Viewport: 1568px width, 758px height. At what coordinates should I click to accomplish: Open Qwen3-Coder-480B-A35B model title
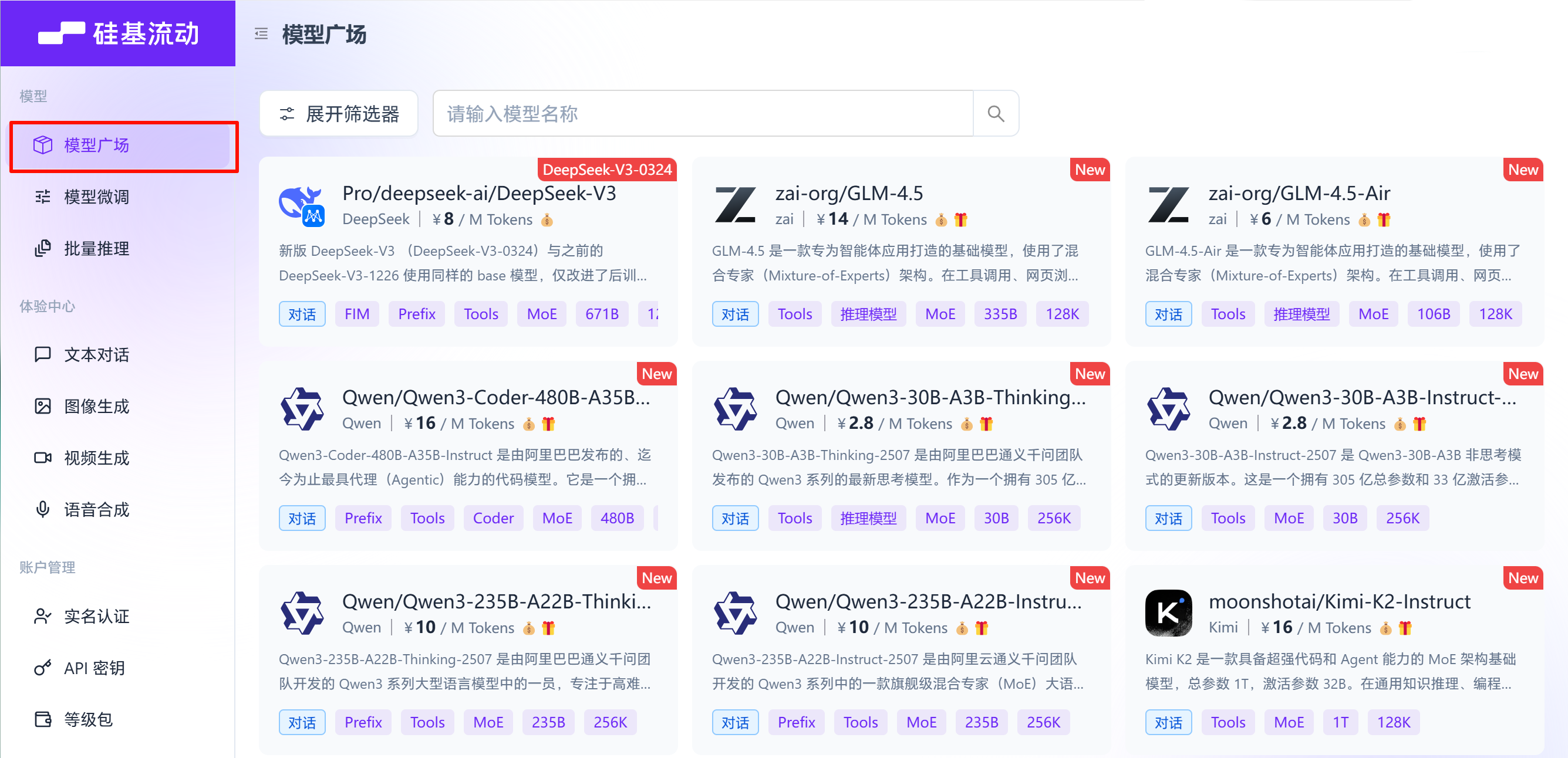[x=496, y=398]
